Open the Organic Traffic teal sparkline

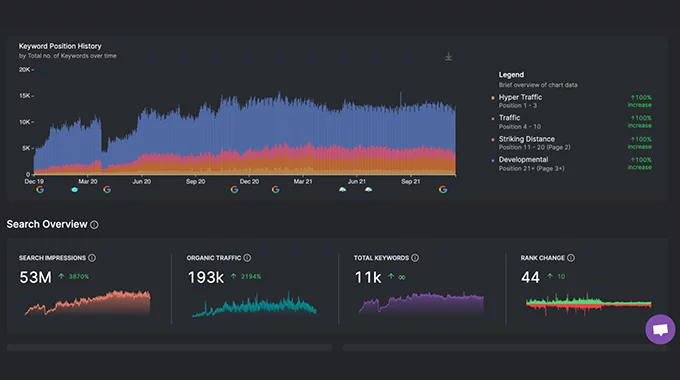pyautogui.click(x=254, y=305)
